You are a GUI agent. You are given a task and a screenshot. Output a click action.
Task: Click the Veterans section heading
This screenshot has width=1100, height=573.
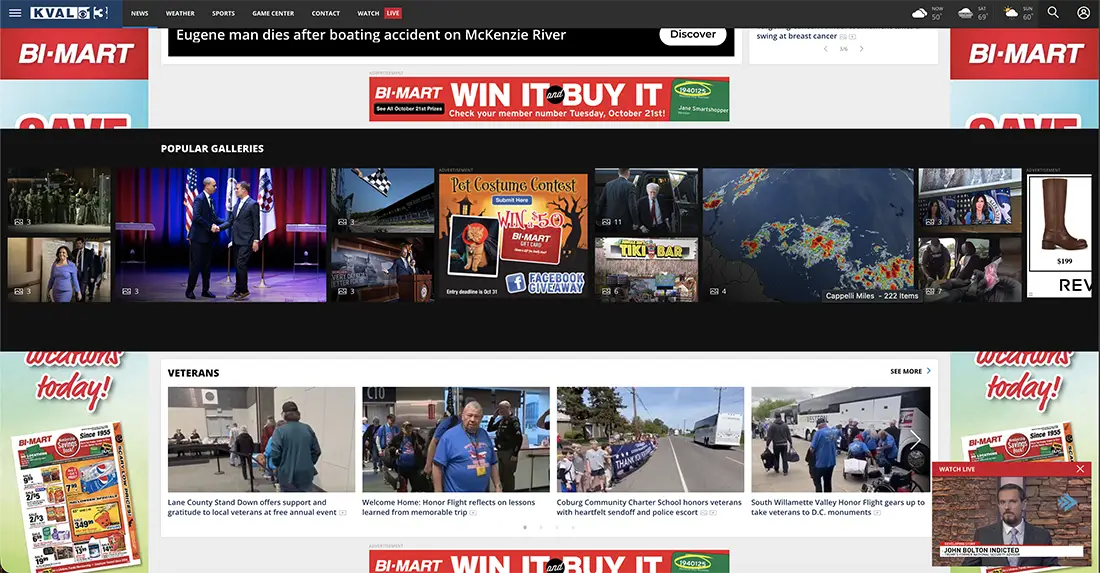tap(194, 373)
